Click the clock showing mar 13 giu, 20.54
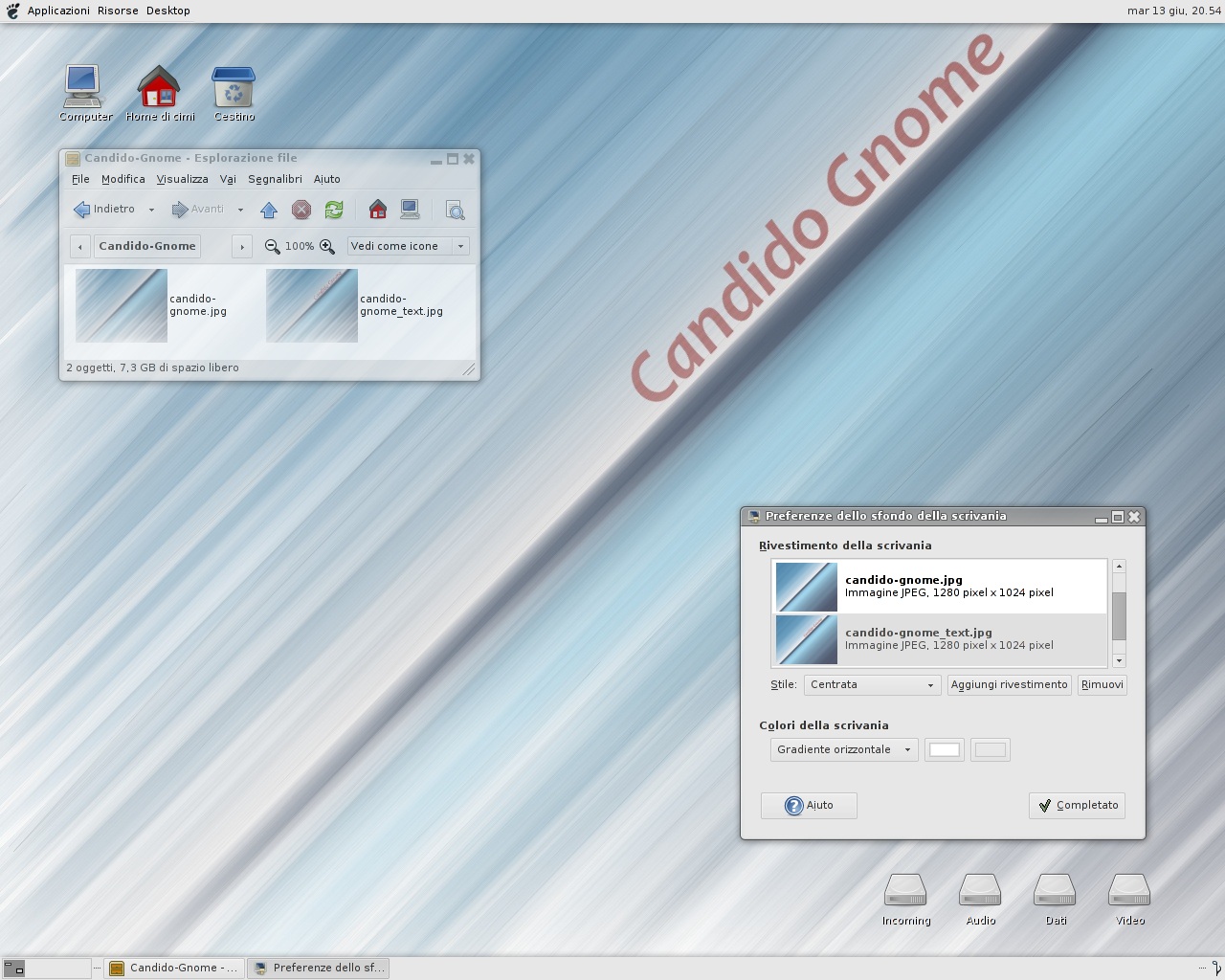Image resolution: width=1225 pixels, height=980 pixels. [1173, 11]
